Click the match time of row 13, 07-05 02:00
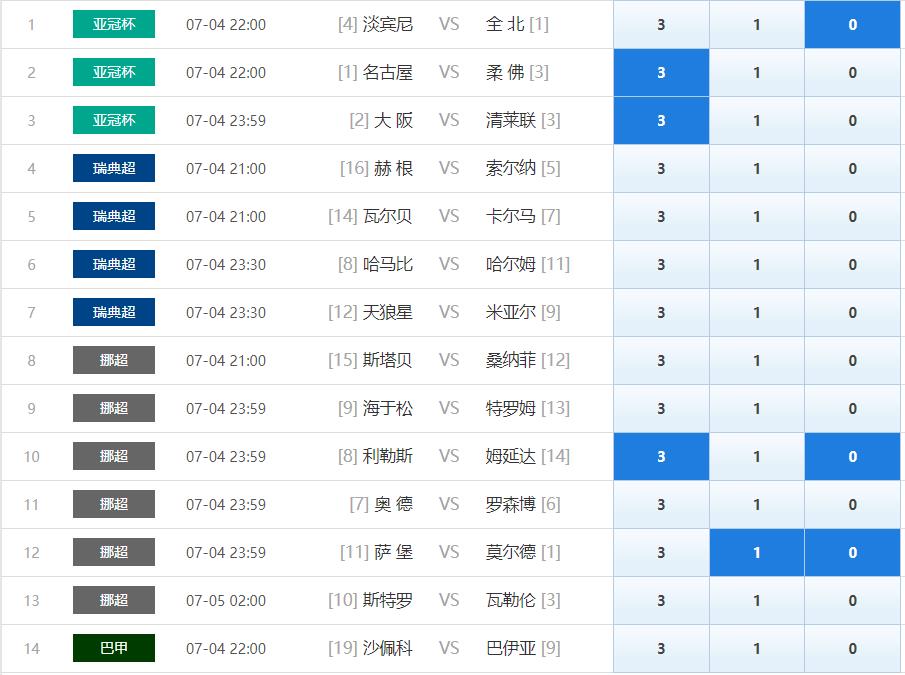Screen dimensions: 905x675 coord(226,600)
